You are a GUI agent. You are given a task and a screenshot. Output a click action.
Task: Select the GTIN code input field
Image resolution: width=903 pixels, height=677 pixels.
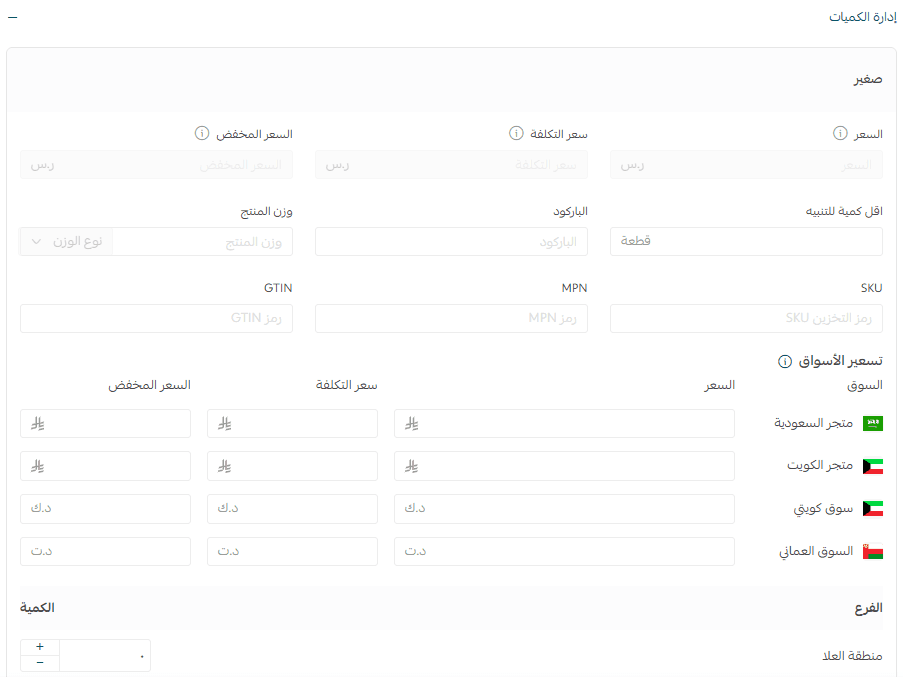[156, 319]
